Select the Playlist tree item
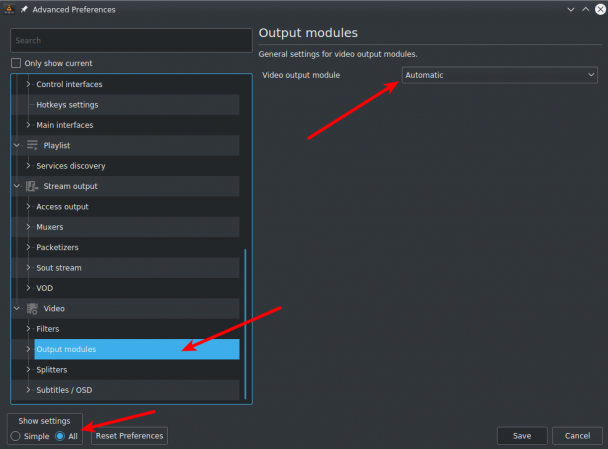The image size is (608, 449). click(57, 145)
